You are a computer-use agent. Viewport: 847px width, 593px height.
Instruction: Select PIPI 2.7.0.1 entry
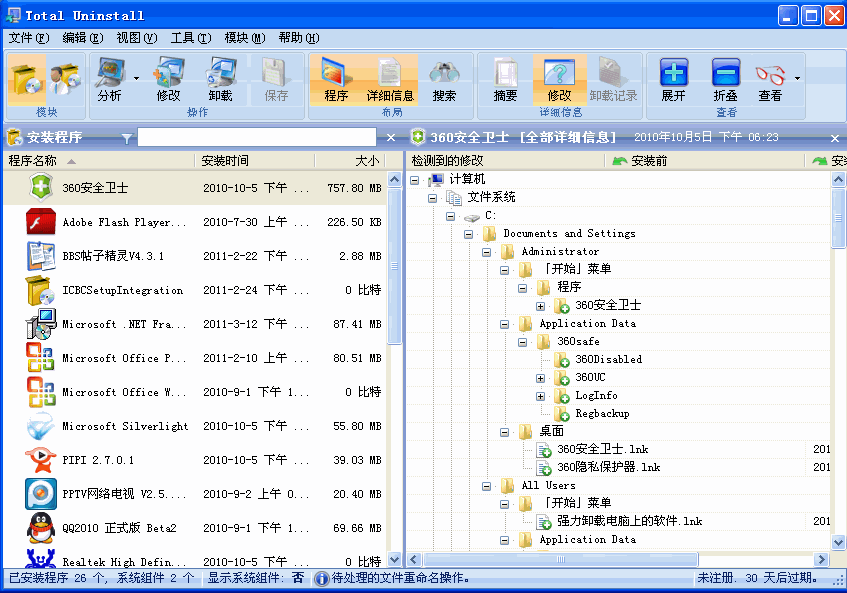(195, 460)
